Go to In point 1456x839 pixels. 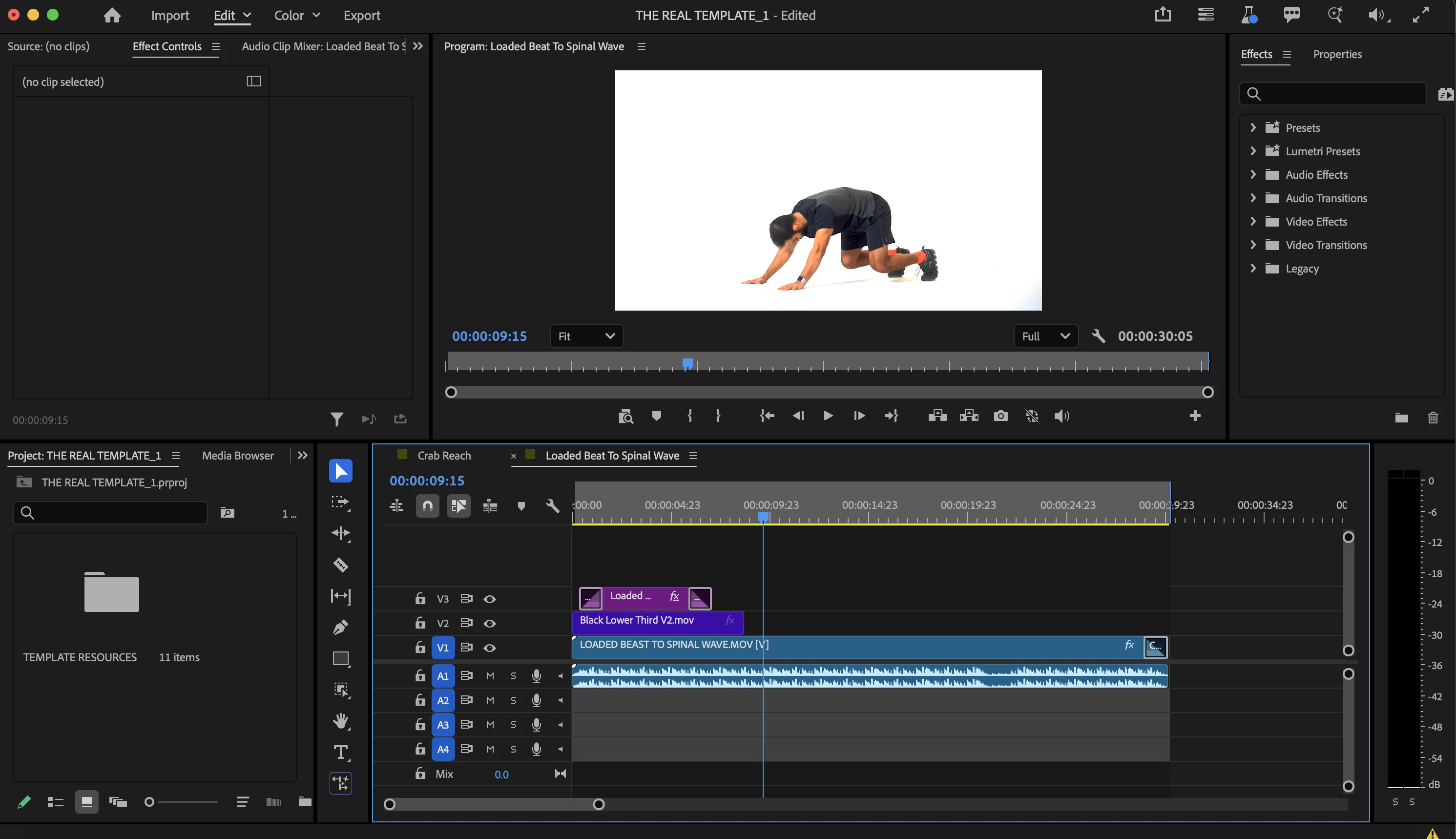pos(767,416)
